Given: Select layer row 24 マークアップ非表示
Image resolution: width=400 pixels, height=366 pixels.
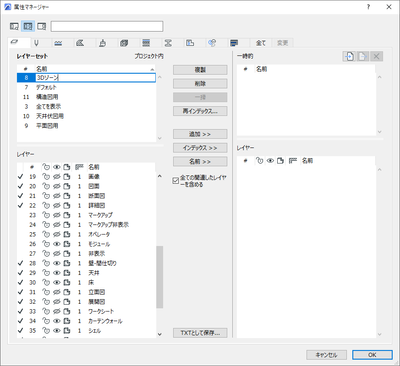Looking at the screenshot, I should coord(86,225).
